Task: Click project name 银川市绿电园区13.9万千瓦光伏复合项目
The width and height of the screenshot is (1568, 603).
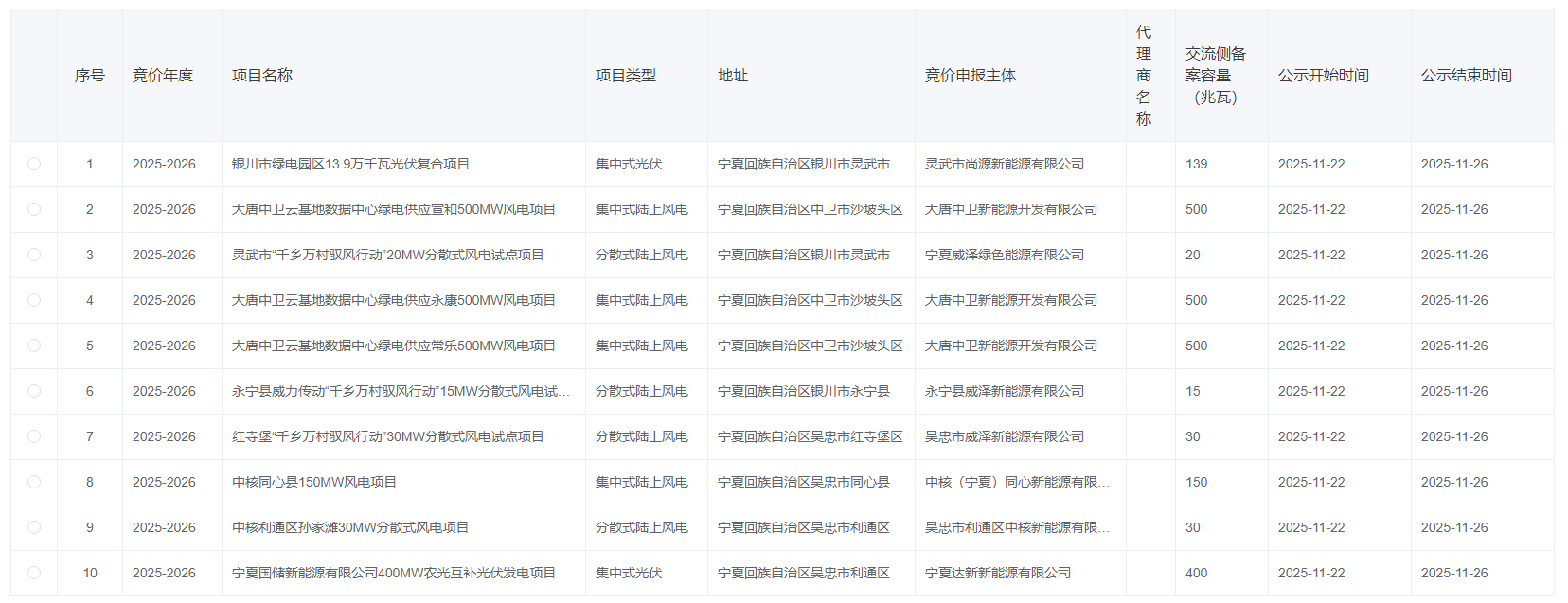Action: coord(350,164)
